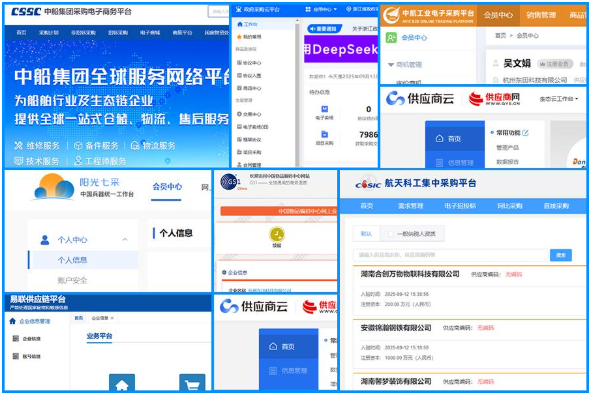Close the 企业信息 tab in 易联供应链平台
This screenshot has height=396, width=592.
[x=112, y=318]
